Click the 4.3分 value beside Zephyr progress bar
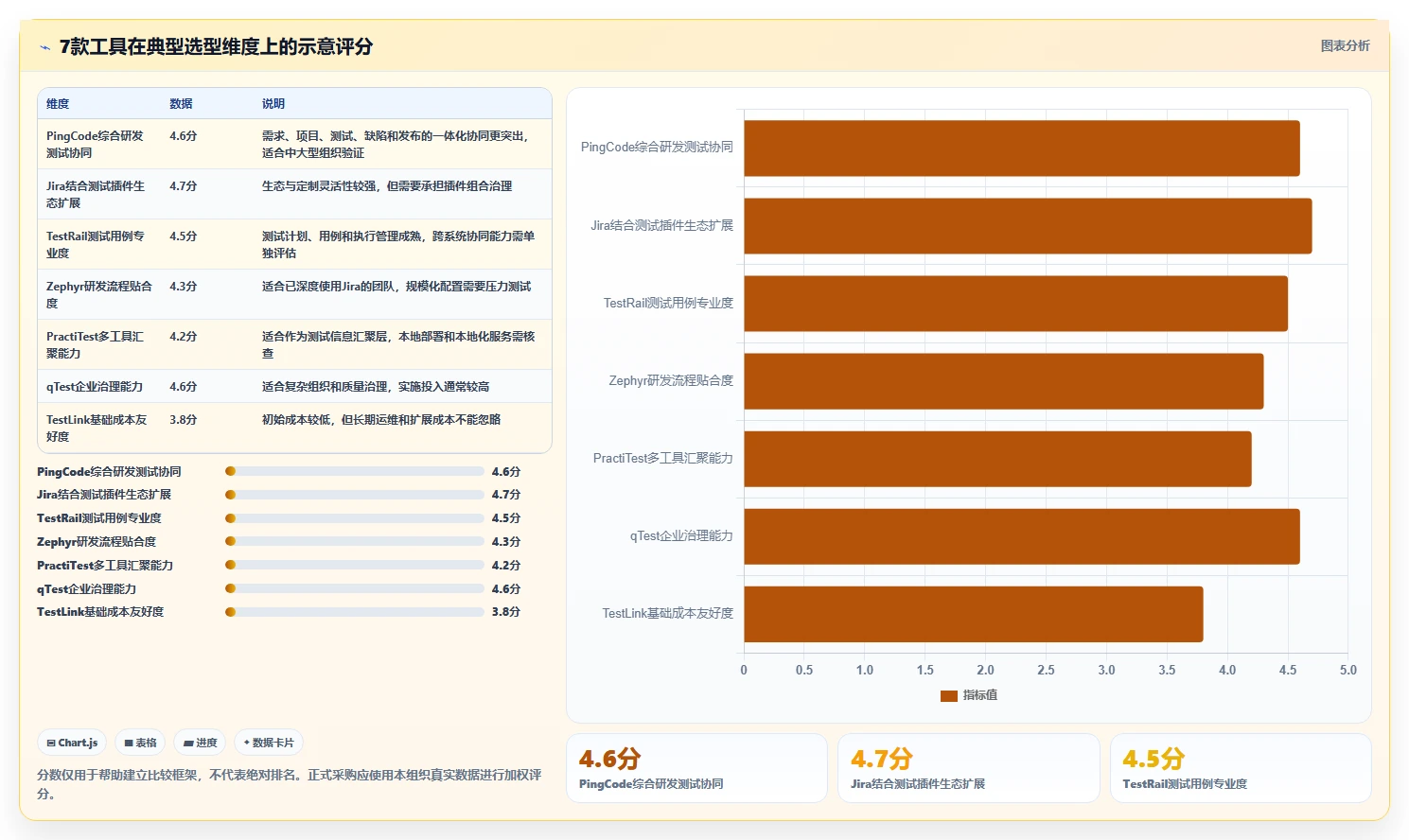This screenshot has height=840, width=1409. (x=506, y=542)
